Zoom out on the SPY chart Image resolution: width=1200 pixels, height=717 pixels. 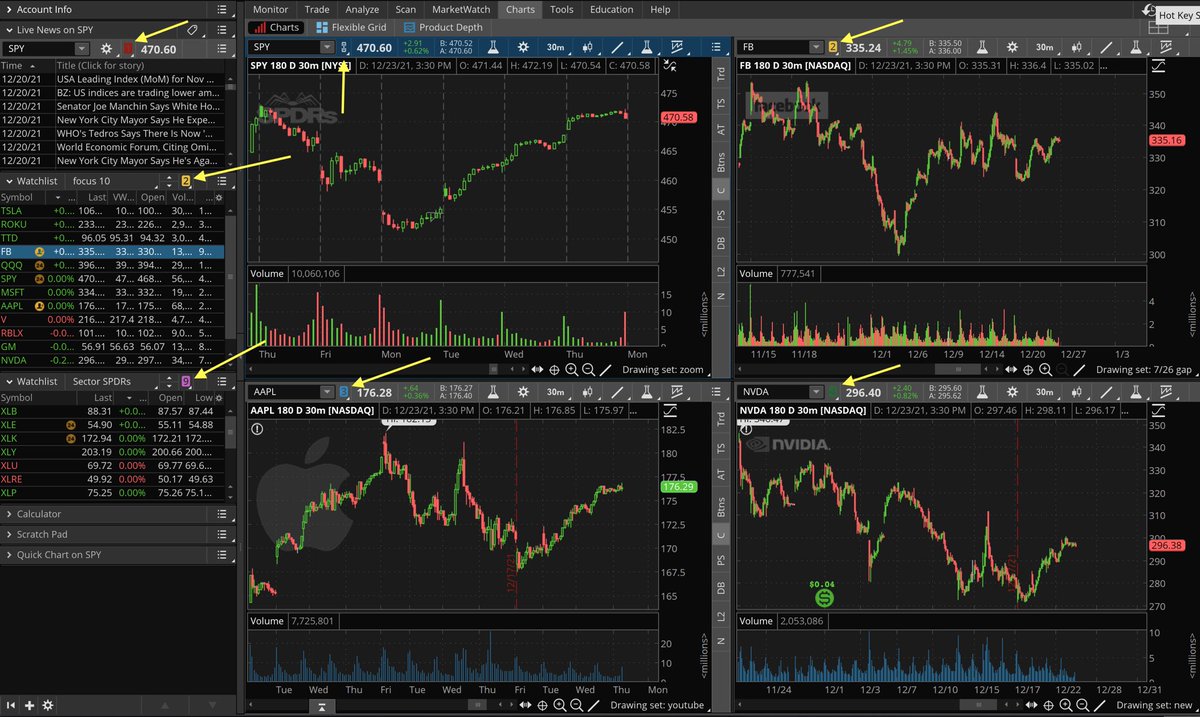588,369
